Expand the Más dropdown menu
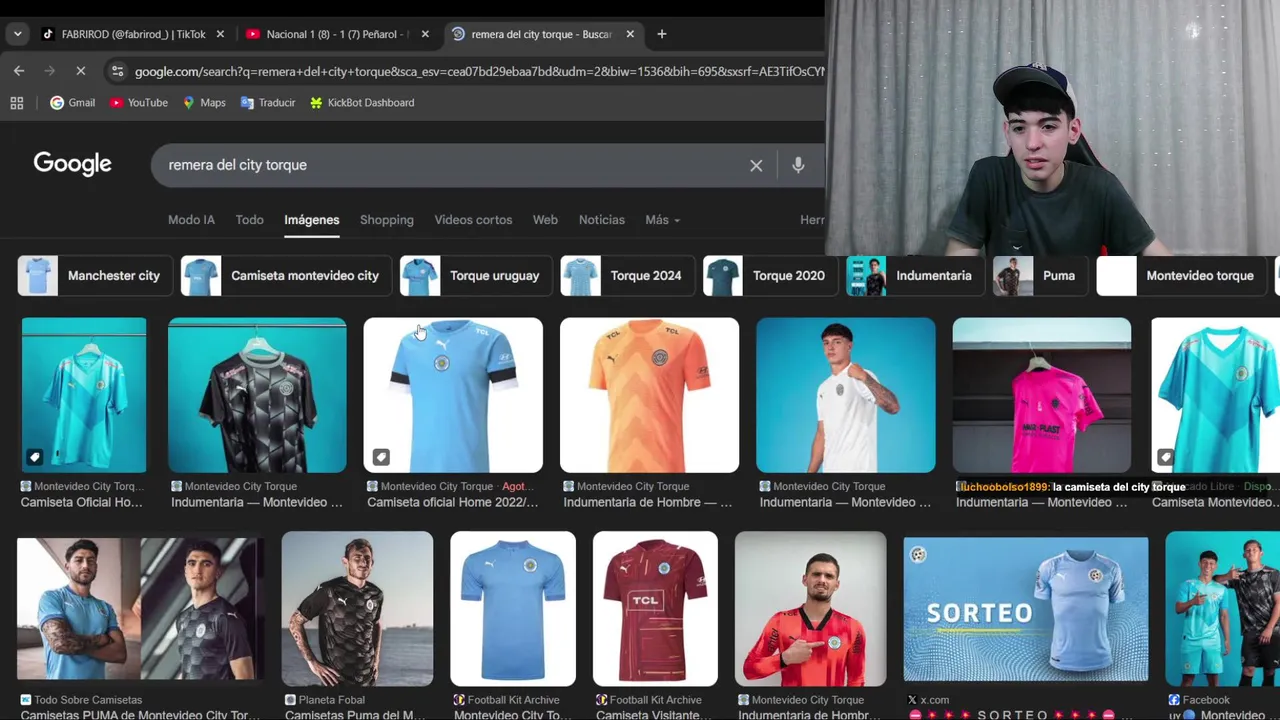 [x=662, y=220]
